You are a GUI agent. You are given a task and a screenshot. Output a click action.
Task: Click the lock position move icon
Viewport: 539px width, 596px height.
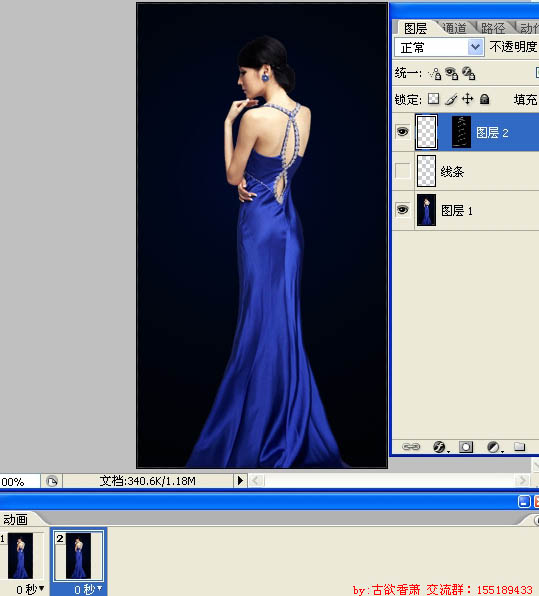click(x=468, y=99)
